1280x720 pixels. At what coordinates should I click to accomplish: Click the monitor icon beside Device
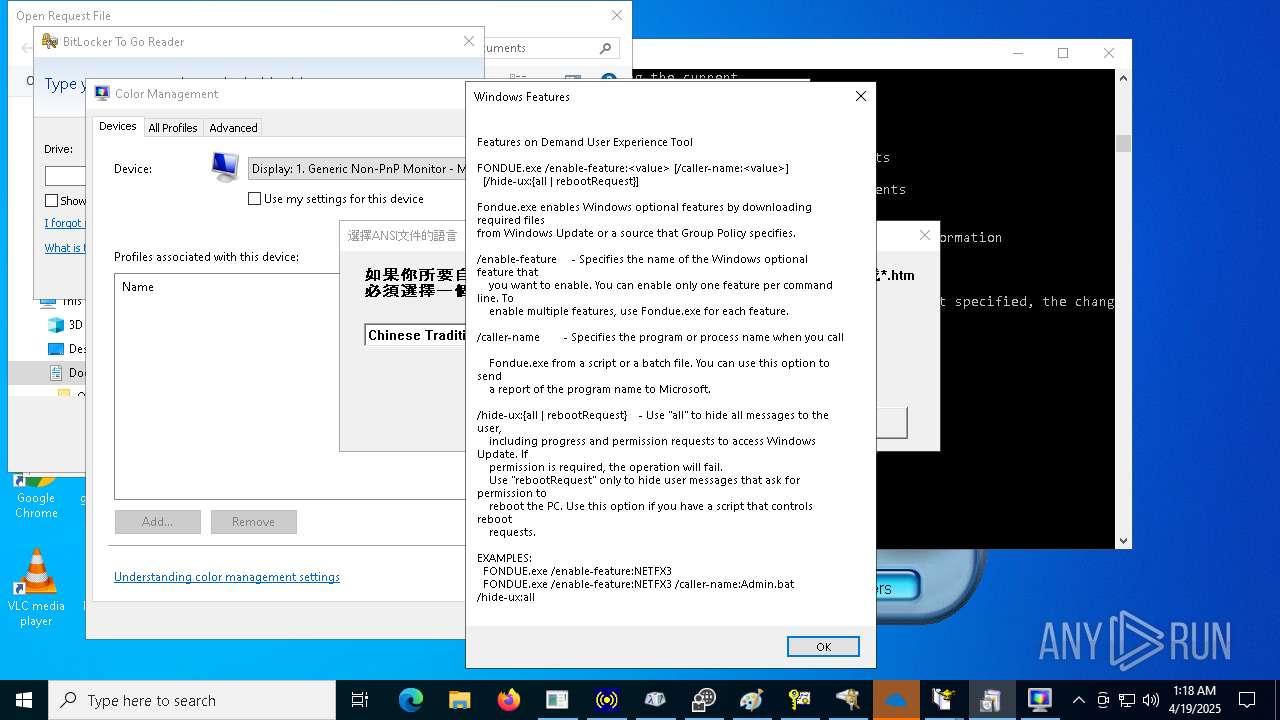point(225,167)
